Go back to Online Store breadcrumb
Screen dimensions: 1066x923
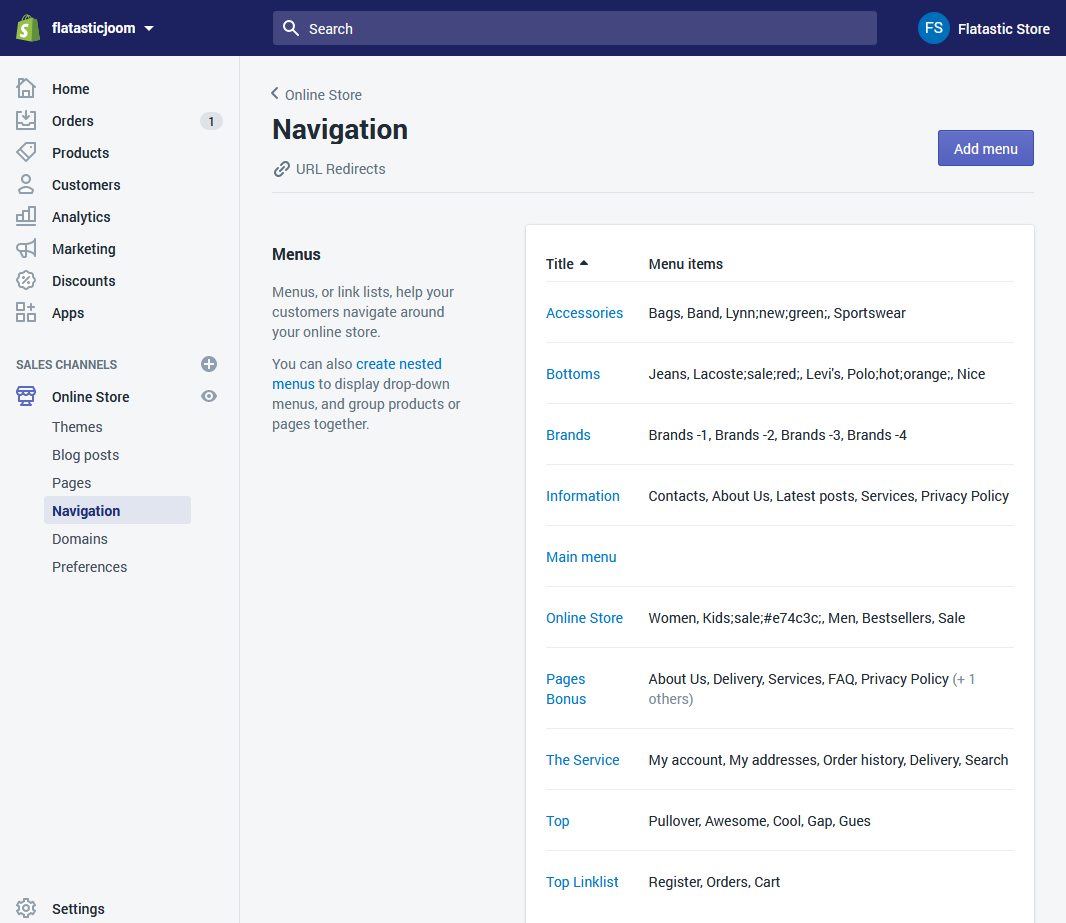[x=317, y=95]
